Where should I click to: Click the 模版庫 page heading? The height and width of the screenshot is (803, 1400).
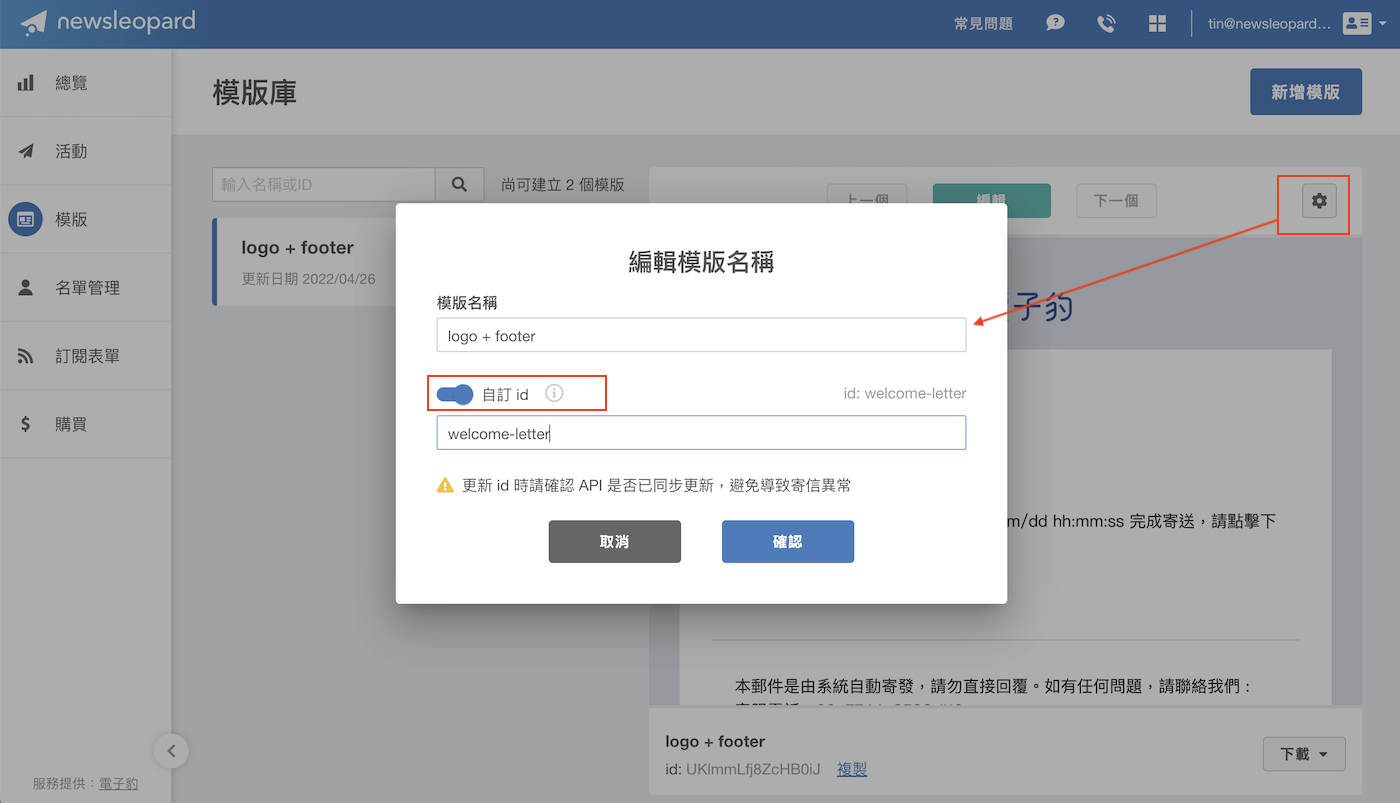point(255,92)
